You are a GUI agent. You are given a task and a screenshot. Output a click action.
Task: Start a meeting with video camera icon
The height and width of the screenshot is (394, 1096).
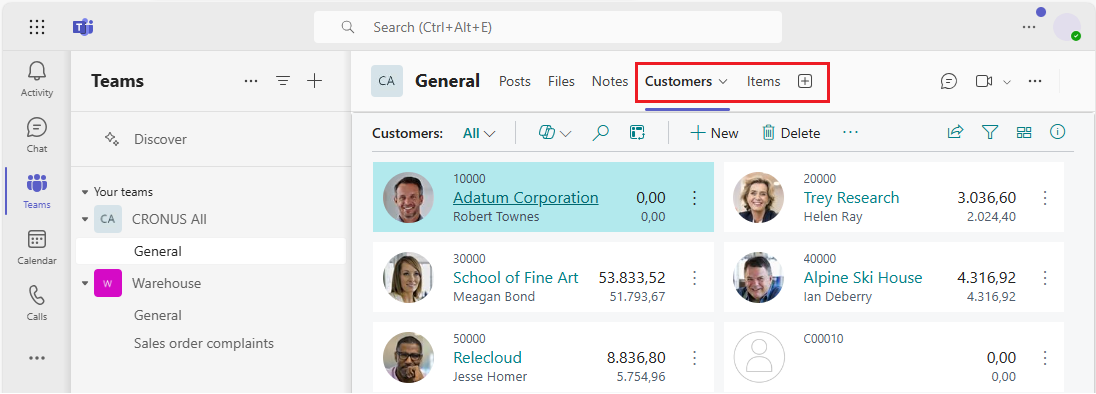click(984, 81)
